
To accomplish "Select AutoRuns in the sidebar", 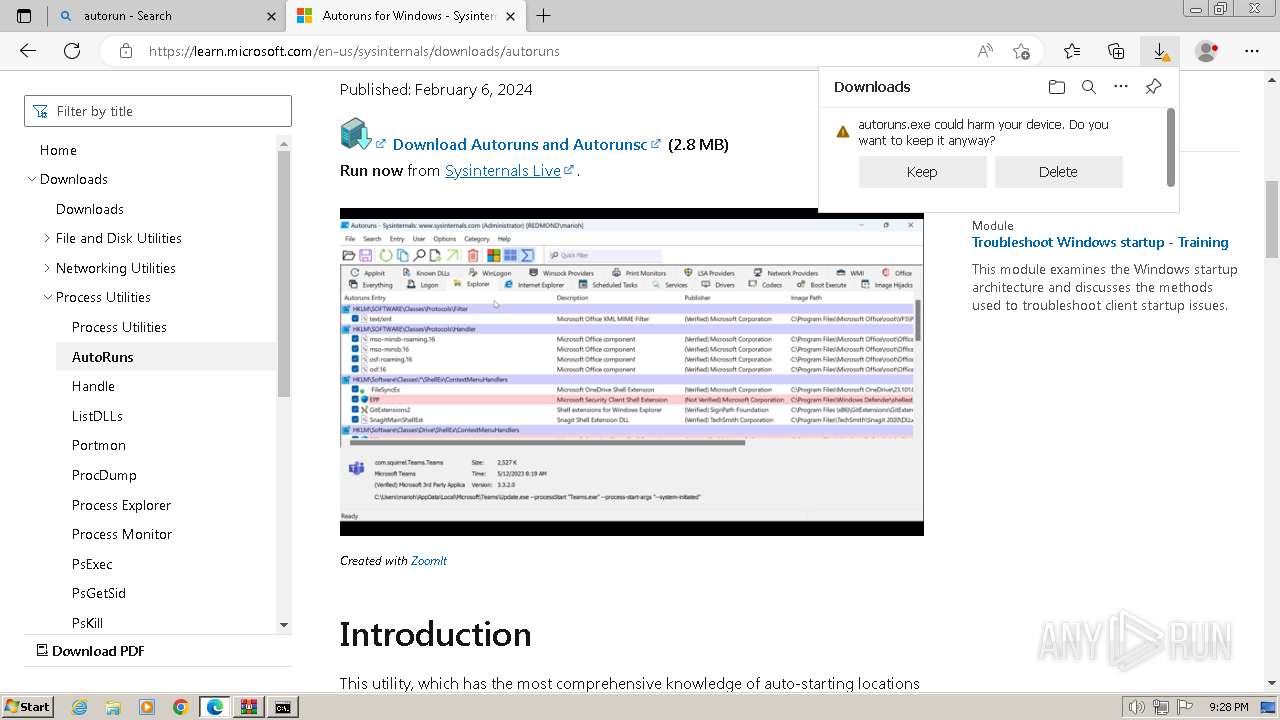I will coord(102,357).
